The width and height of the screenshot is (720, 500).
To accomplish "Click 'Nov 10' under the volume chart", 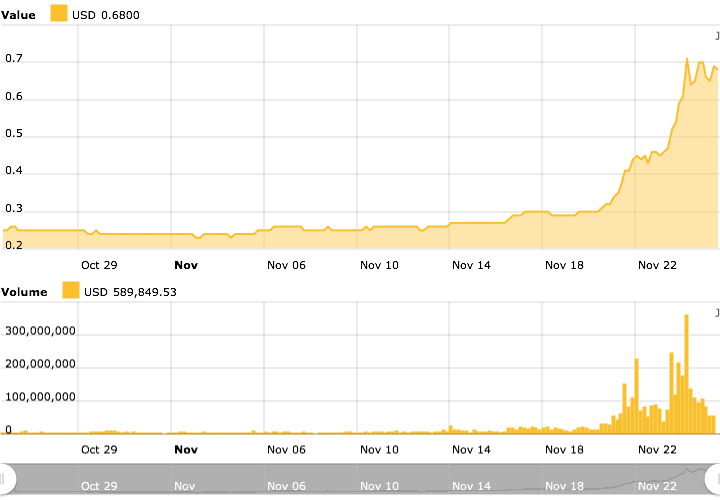I will (x=379, y=450).
